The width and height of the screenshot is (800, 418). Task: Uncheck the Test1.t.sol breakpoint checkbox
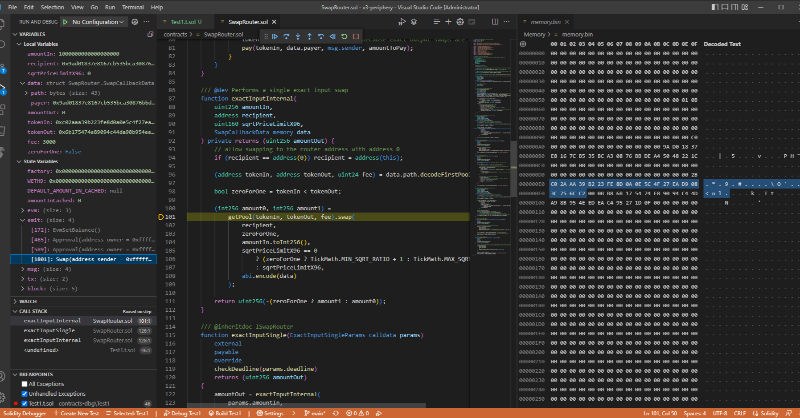click(x=24, y=403)
